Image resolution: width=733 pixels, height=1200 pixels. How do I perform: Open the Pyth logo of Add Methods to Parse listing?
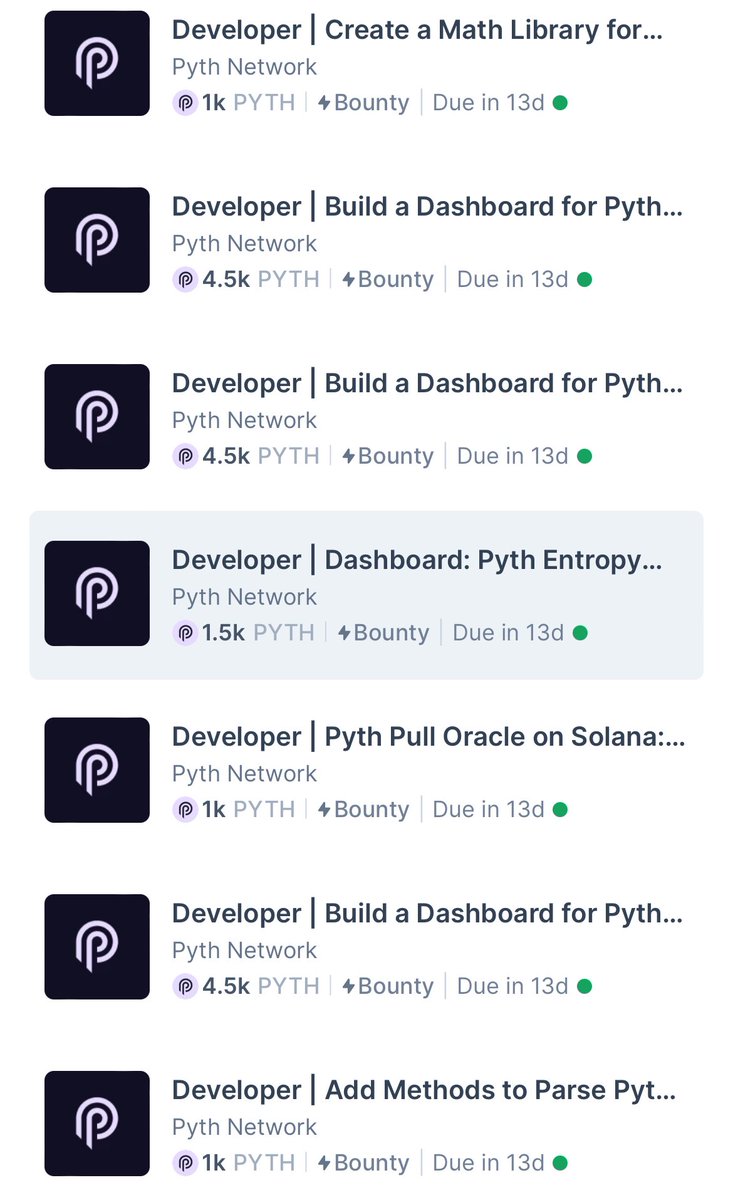pyautogui.click(x=97, y=1123)
